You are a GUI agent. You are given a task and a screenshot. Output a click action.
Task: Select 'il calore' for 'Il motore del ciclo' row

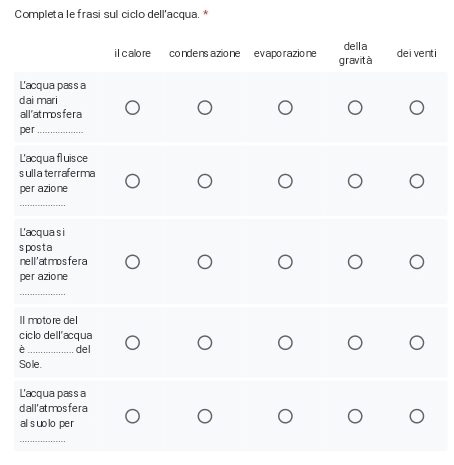[132, 342]
